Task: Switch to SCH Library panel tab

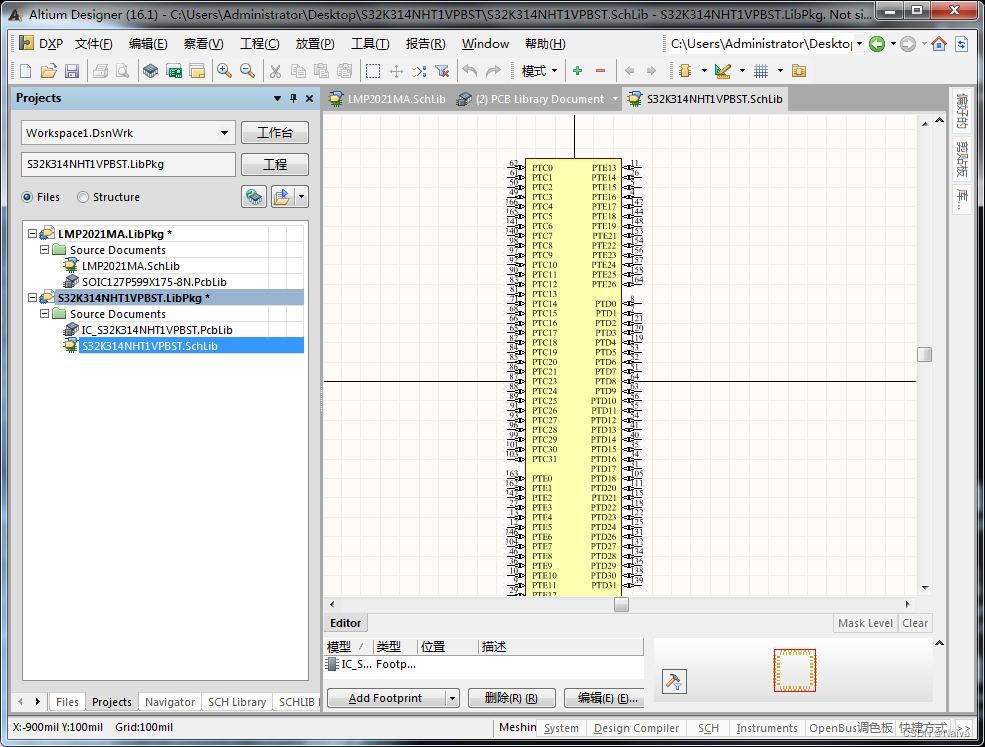Action: tap(237, 702)
